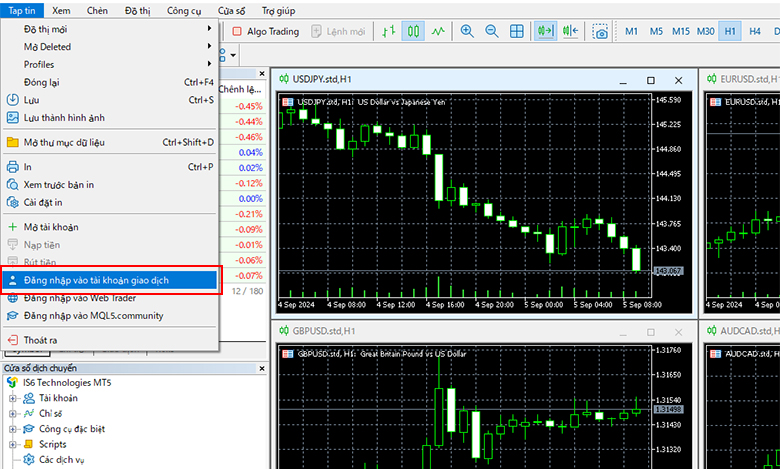Screen dimensions: 780x469
Task: Choose Đăng nhập vào Web Trader
Action: pos(110,298)
